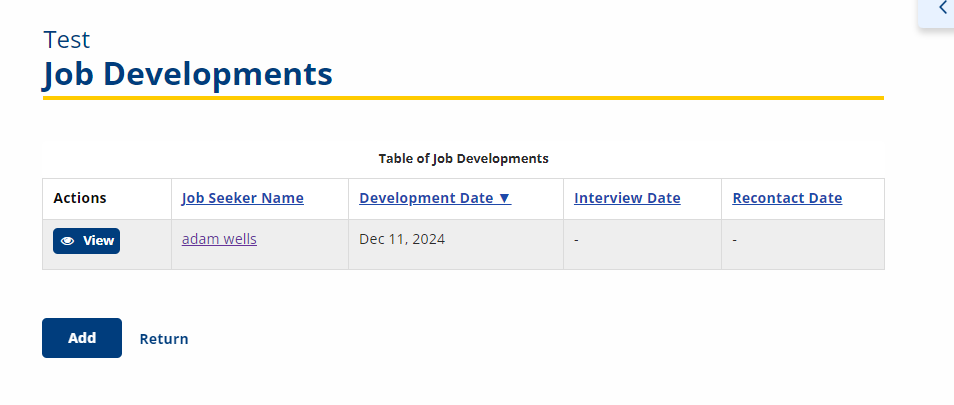Select the Table of Job Developments caption
954x405 pixels.
tap(464, 159)
